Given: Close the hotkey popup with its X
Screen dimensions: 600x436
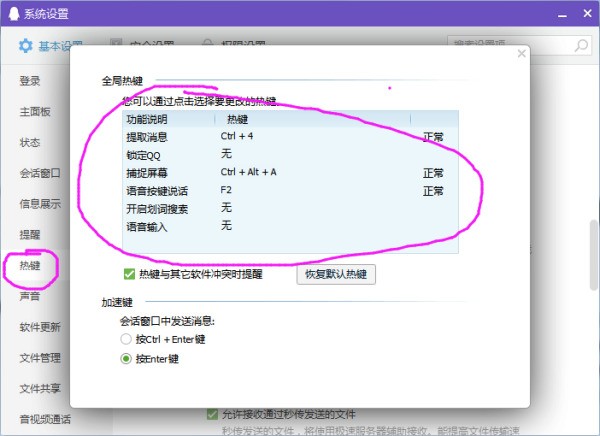Looking at the screenshot, I should (519, 55).
